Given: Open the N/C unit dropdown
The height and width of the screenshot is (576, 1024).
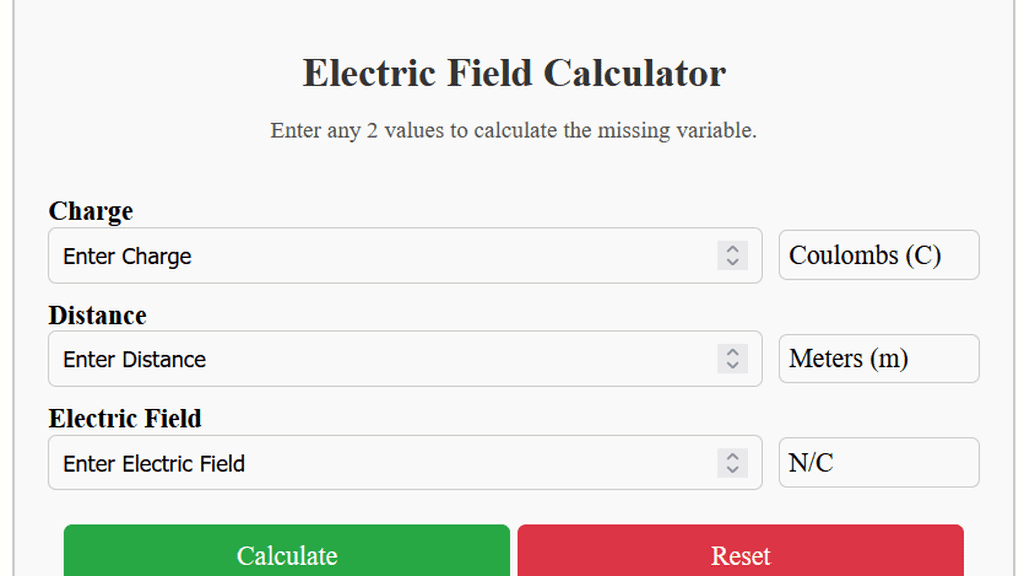Looking at the screenshot, I should click(878, 462).
